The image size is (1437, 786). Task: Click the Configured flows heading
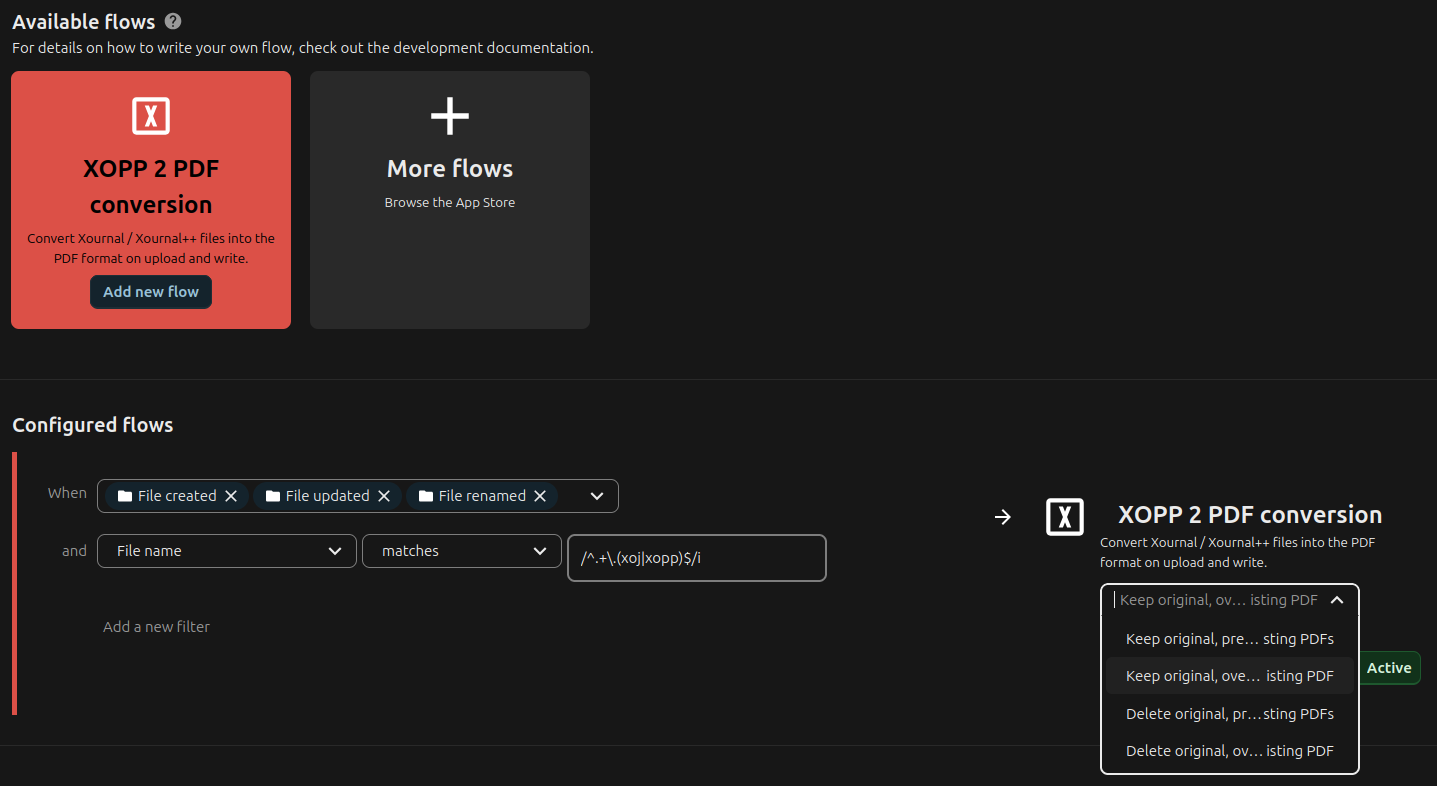(x=93, y=425)
